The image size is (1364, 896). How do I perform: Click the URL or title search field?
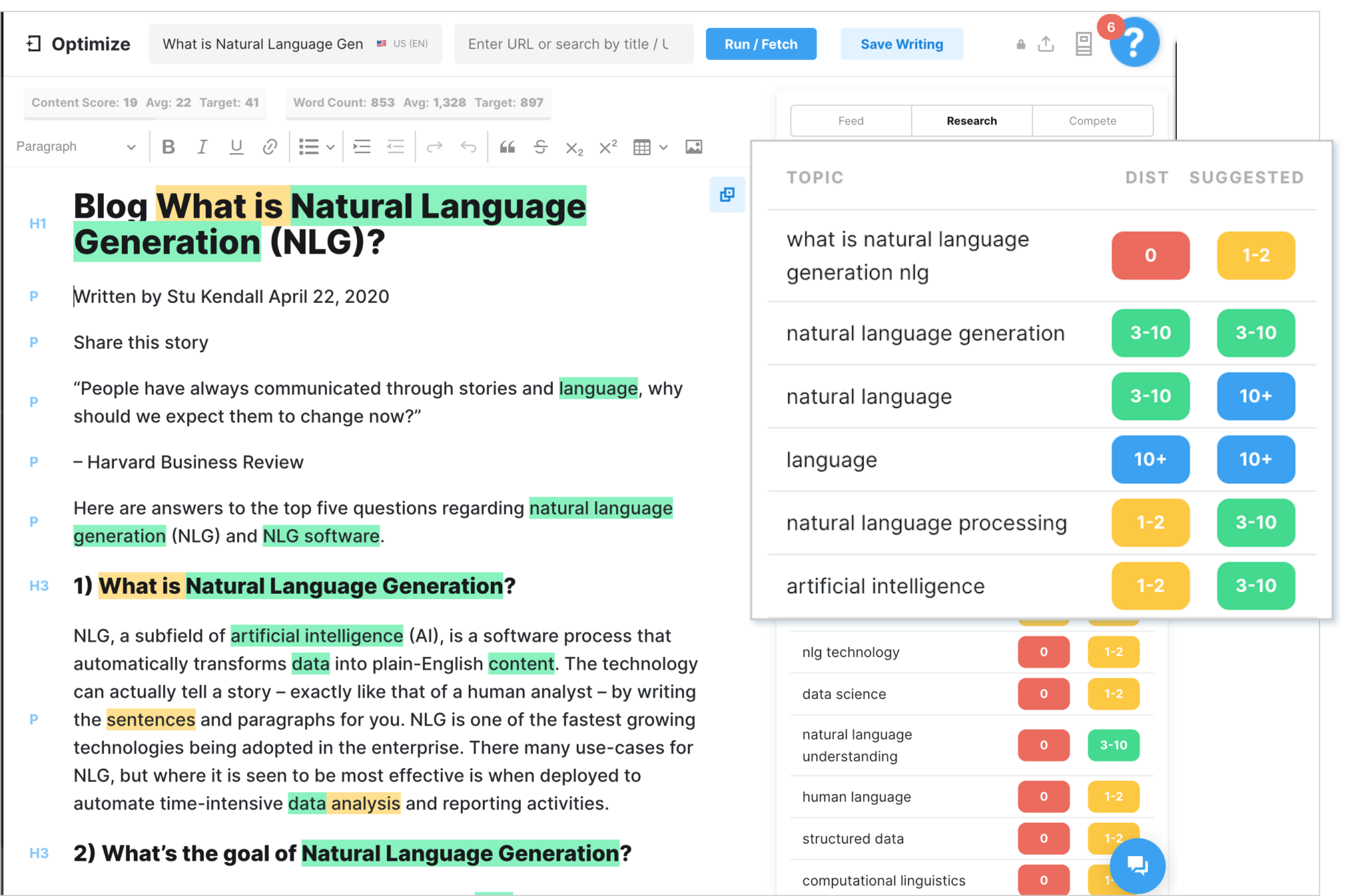click(574, 44)
